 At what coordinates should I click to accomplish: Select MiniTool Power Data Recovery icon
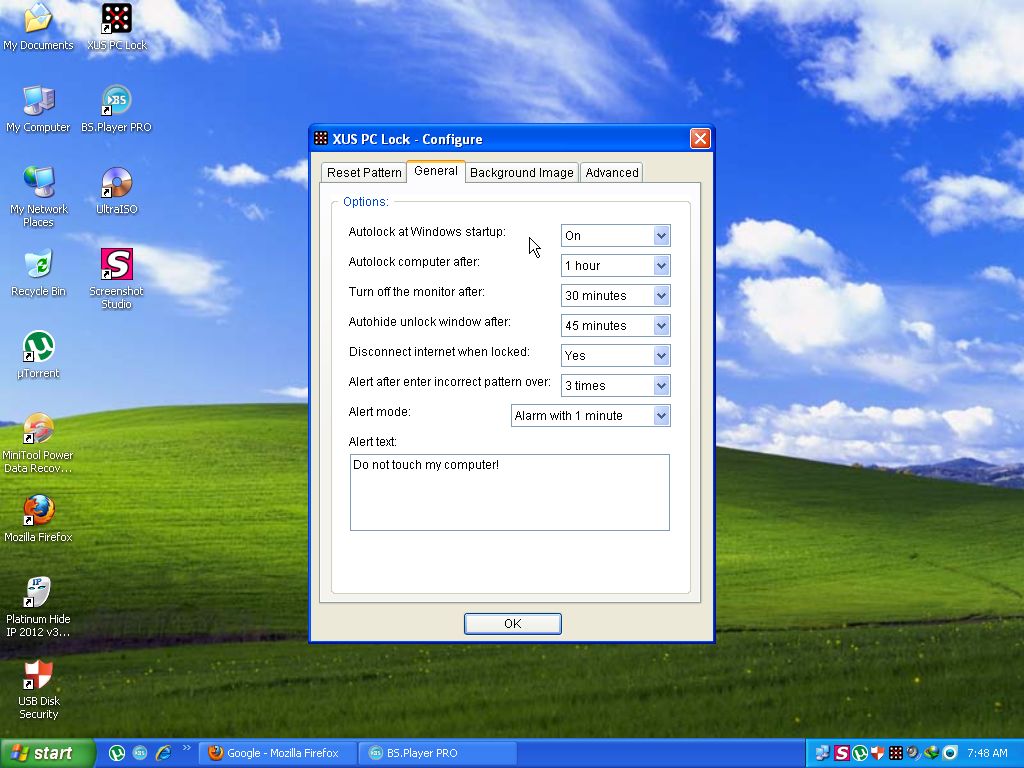pyautogui.click(x=38, y=430)
